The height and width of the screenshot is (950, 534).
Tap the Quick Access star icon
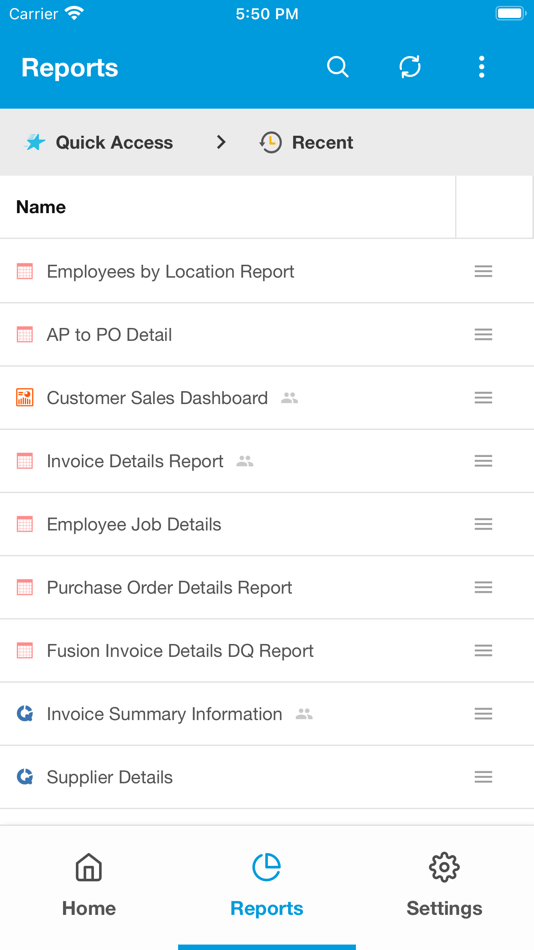click(35, 142)
